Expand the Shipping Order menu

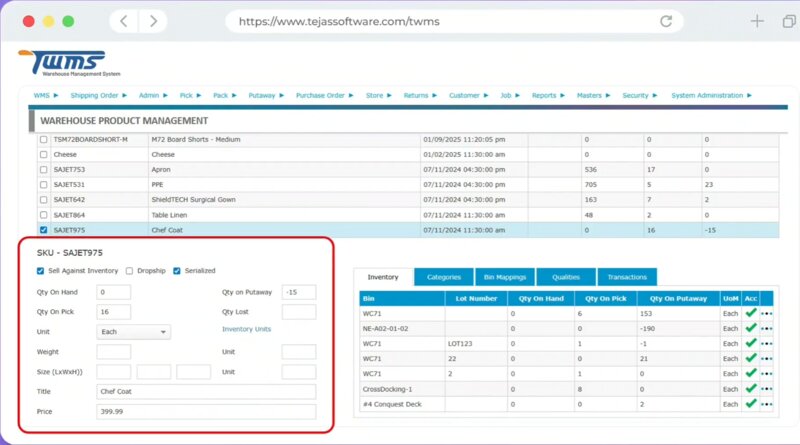click(x=98, y=96)
